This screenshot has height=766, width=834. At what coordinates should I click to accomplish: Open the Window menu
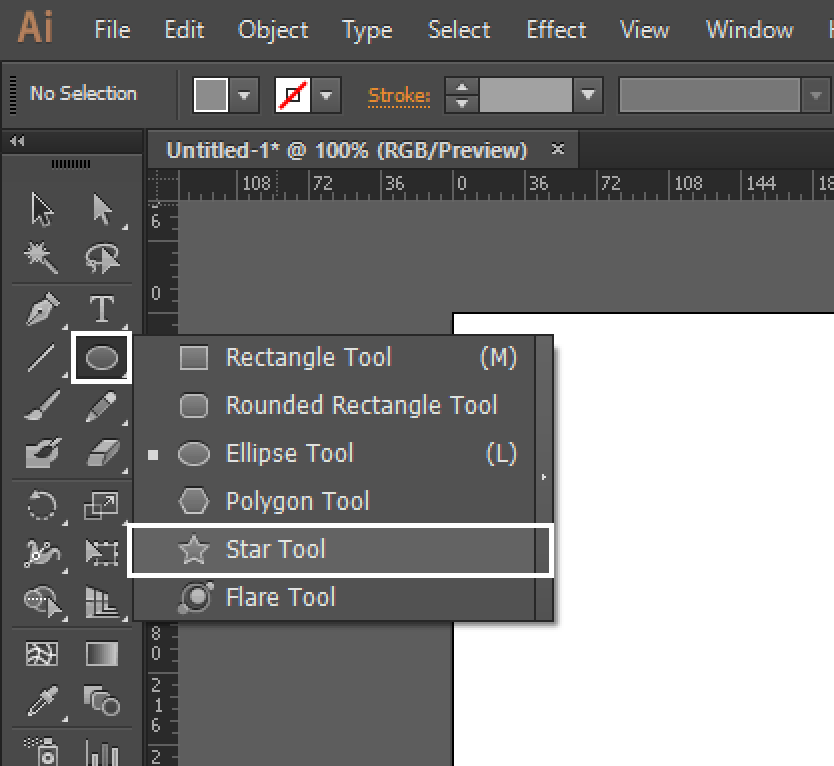tap(749, 30)
